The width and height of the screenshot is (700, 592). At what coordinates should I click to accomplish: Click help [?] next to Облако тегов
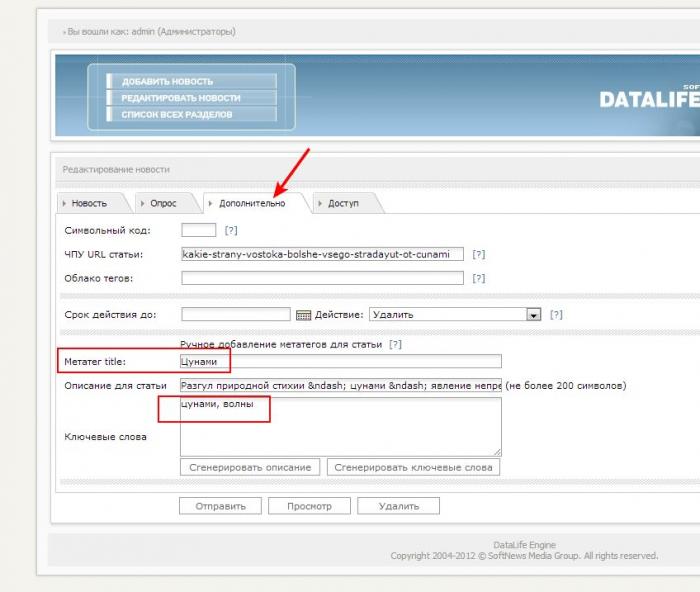point(479,279)
